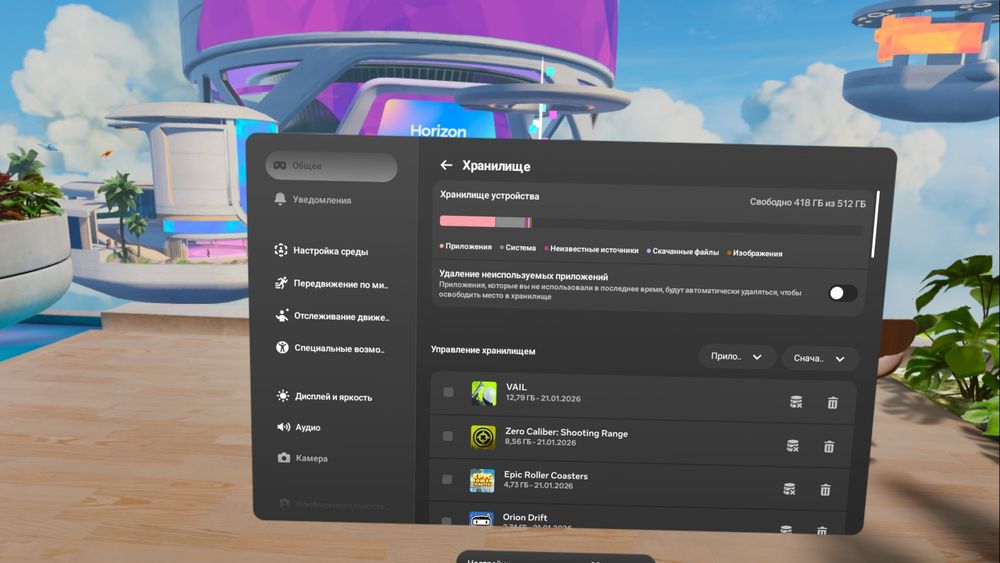Click the Epic Roller Coasters thumbnail
This screenshot has width=1000, height=563.
pyautogui.click(x=482, y=480)
